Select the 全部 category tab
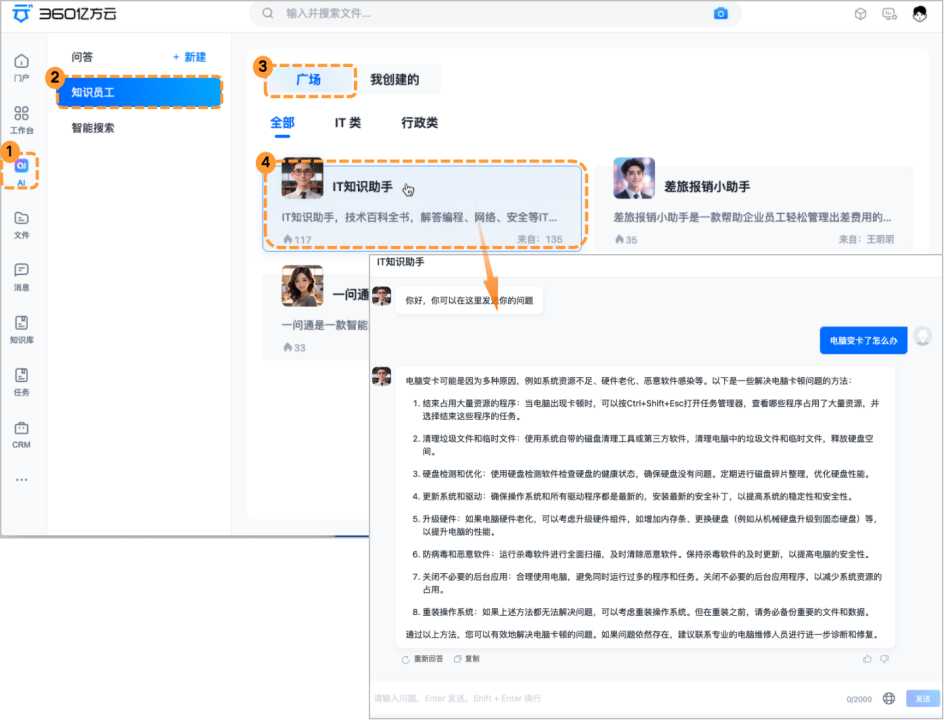This screenshot has width=944, height=720. point(282,123)
